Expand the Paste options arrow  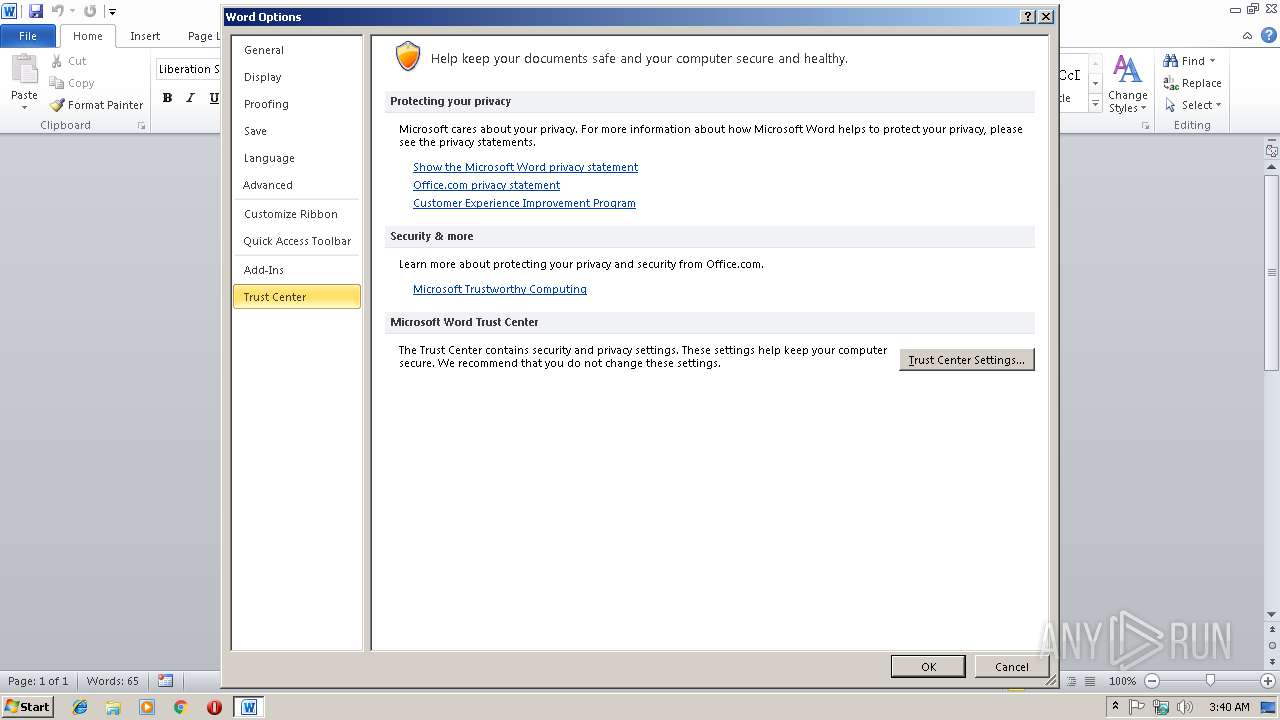coord(24,108)
